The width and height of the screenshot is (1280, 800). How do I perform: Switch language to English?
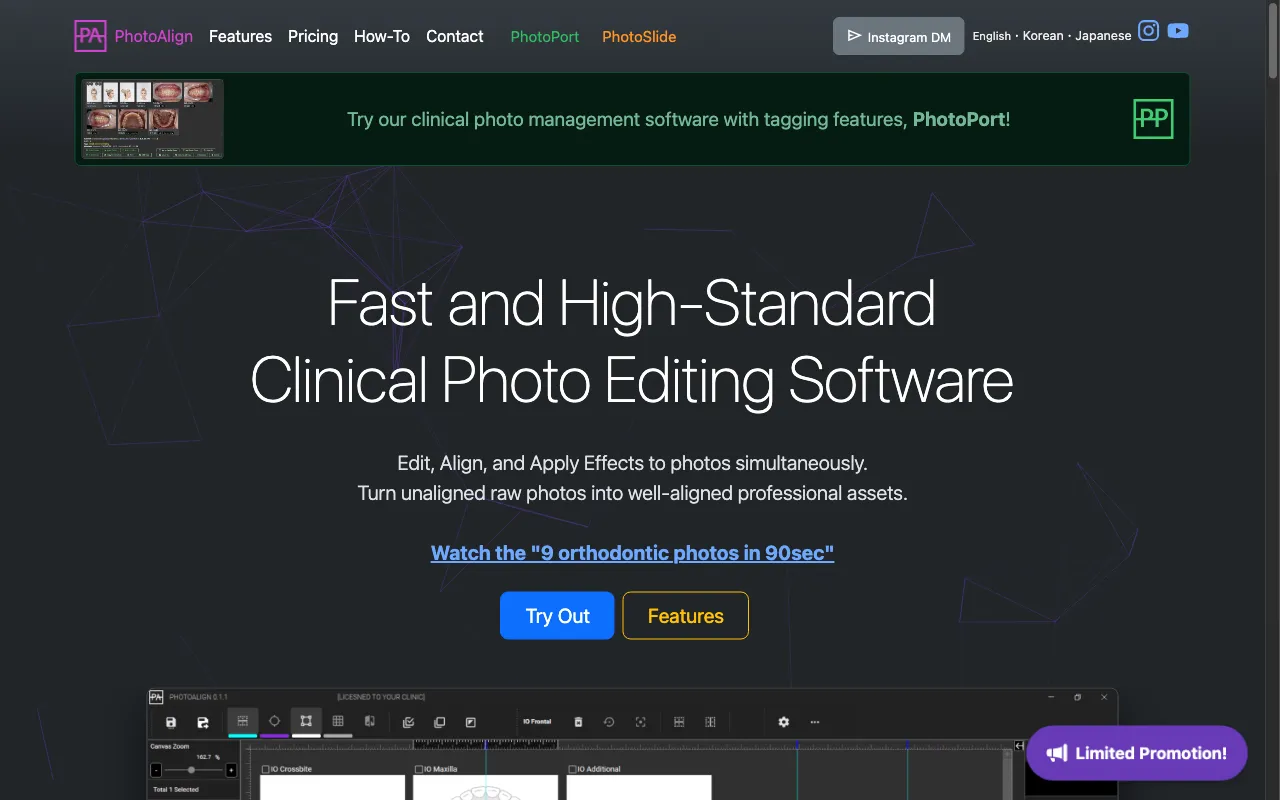pyautogui.click(x=992, y=36)
